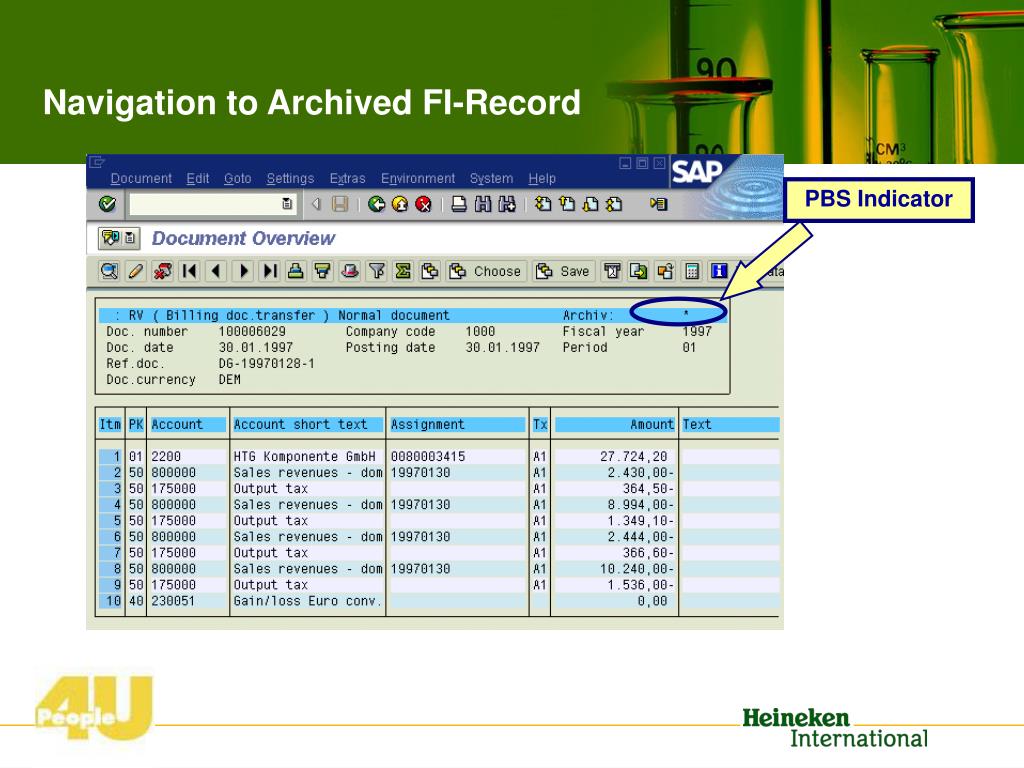Viewport: 1024px width, 768px height.
Task: Click document number 100006029
Action: click(252, 332)
